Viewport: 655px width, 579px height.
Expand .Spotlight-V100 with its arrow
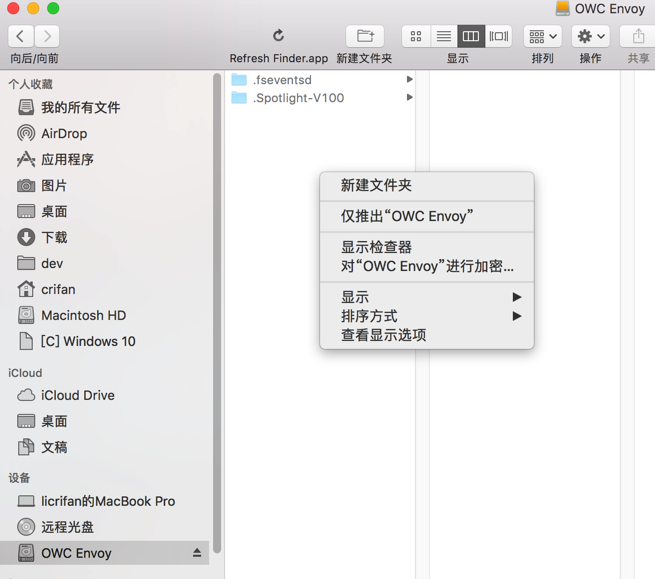point(410,97)
